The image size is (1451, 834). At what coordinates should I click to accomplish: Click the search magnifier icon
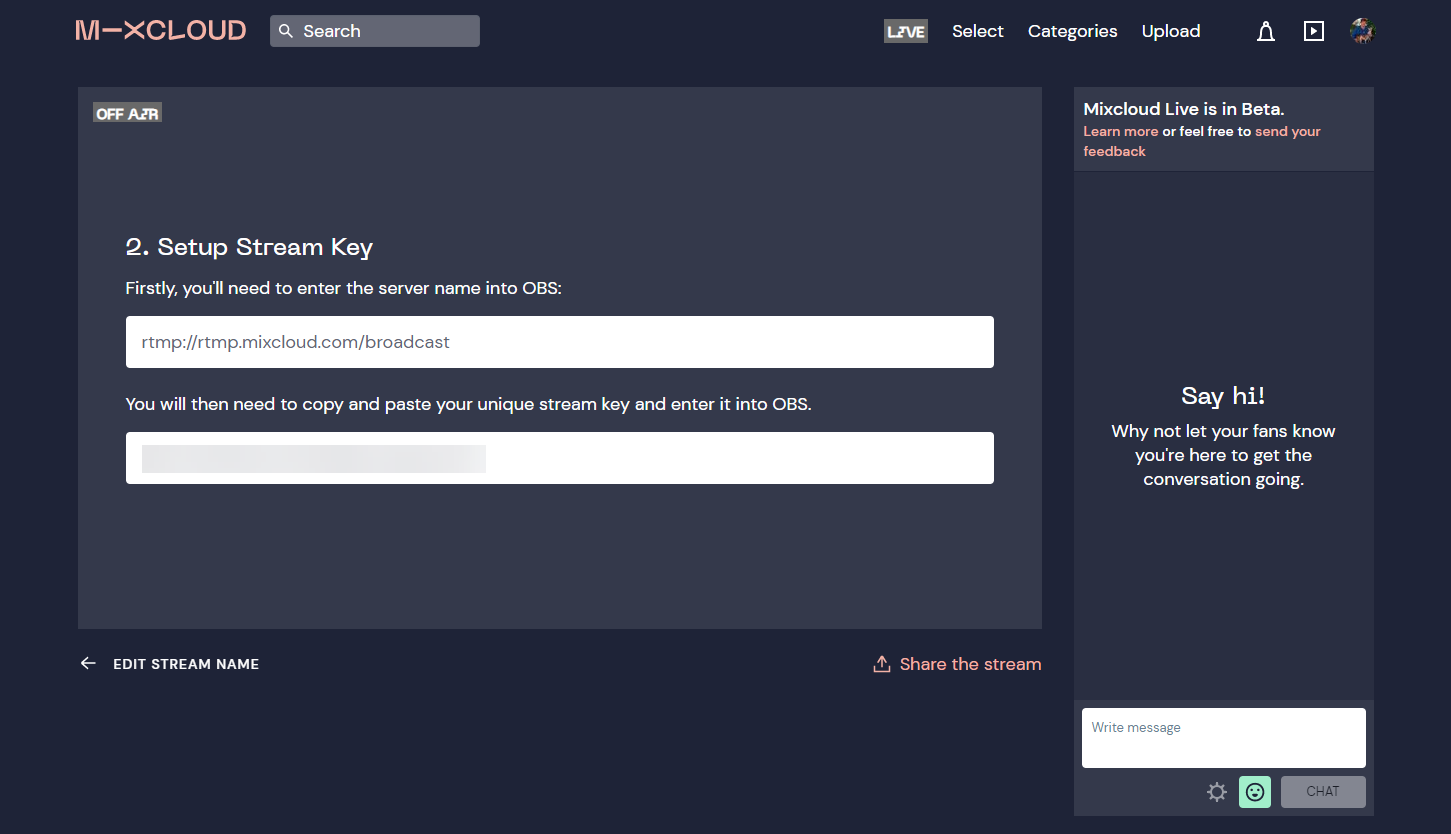pos(286,31)
